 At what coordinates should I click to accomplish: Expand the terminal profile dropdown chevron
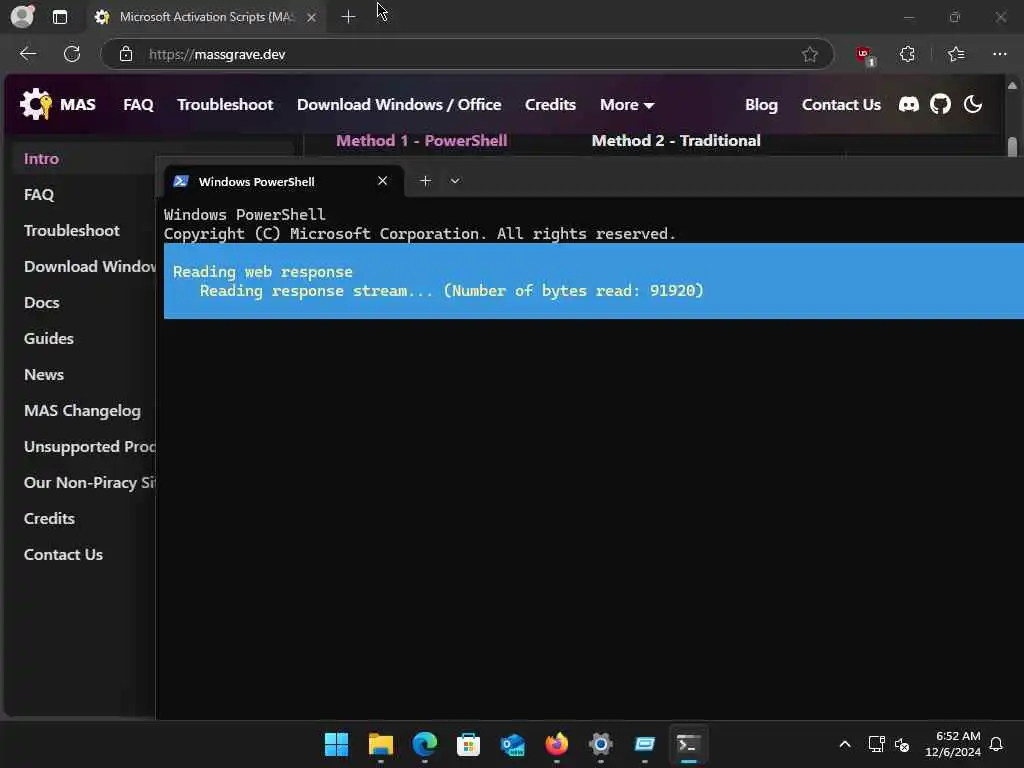click(x=455, y=181)
